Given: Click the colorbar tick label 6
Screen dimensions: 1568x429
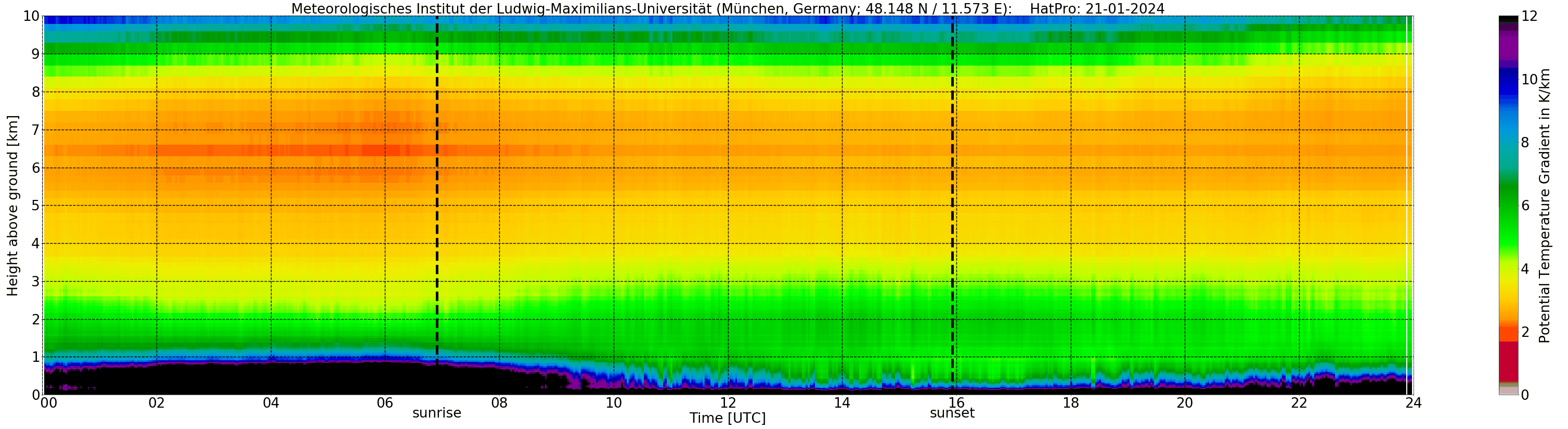Looking at the screenshot, I should tap(1525, 205).
